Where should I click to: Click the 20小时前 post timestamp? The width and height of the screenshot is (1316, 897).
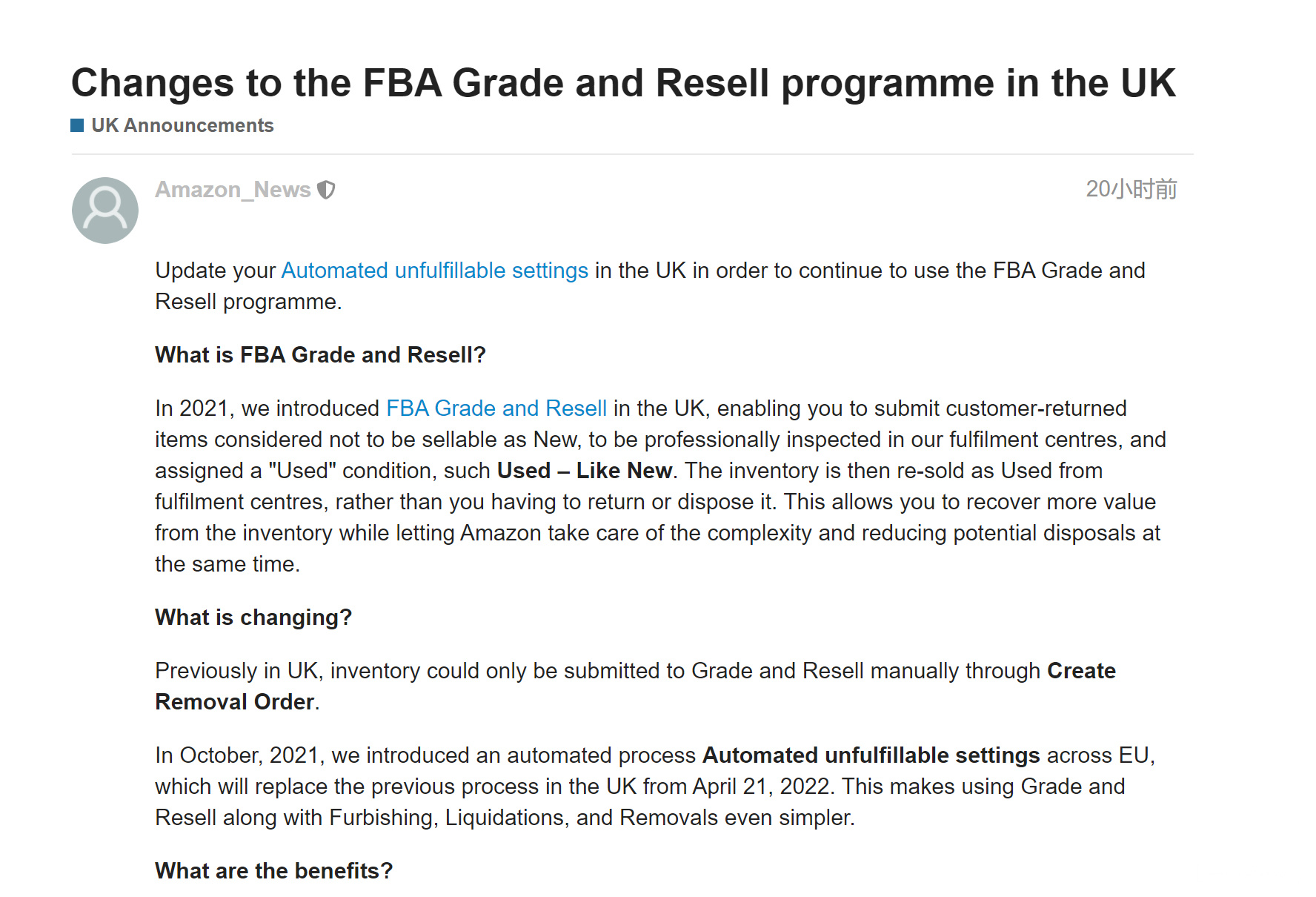tap(1131, 189)
